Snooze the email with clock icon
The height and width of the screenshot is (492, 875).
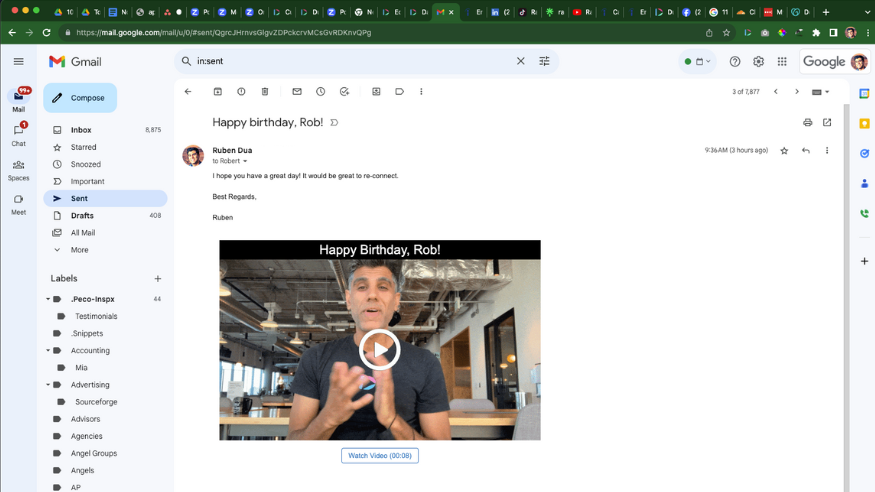click(320, 91)
